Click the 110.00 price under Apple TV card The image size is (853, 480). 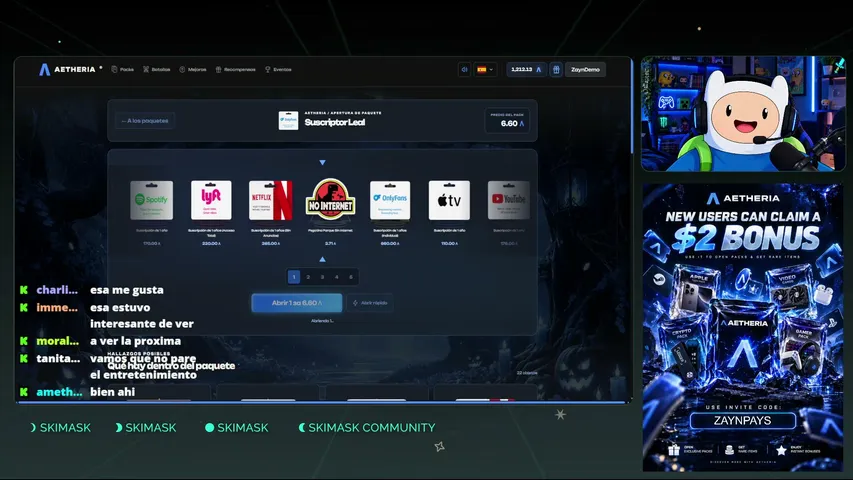click(x=449, y=243)
